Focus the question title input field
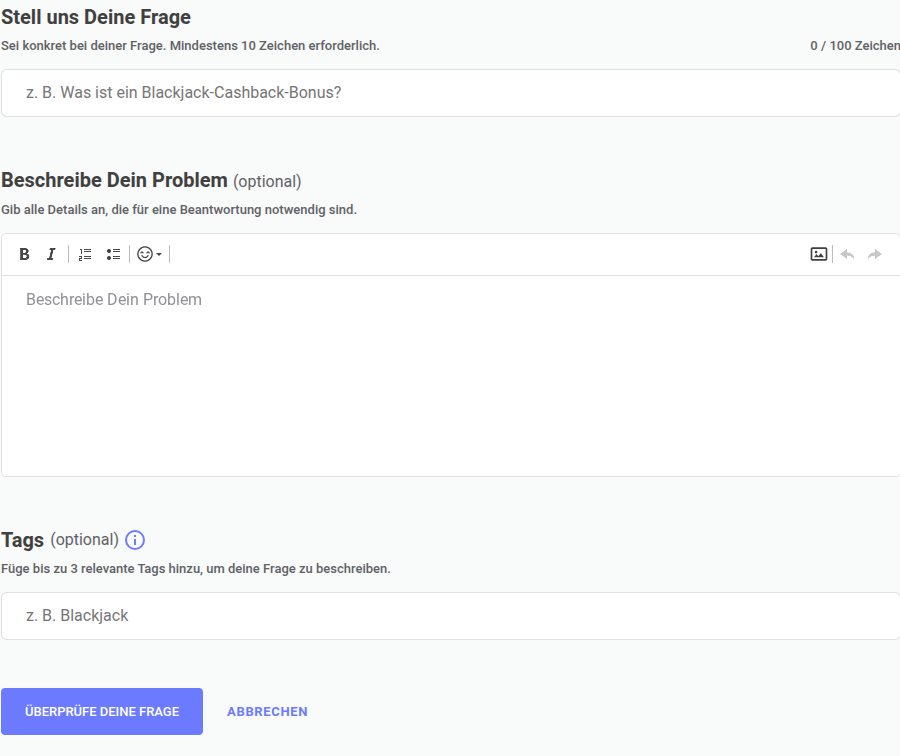 click(451, 93)
